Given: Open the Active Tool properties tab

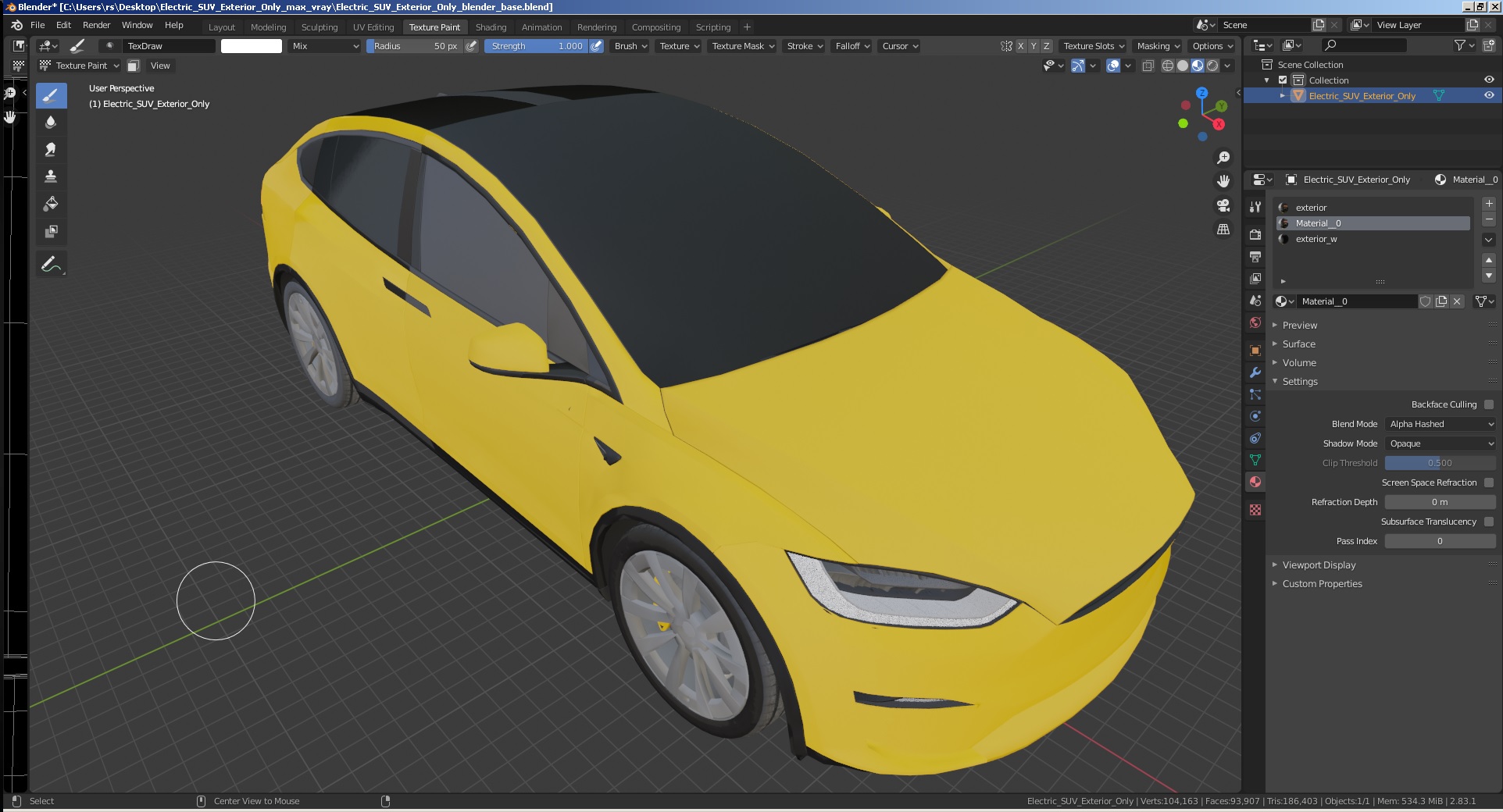Looking at the screenshot, I should (x=1255, y=207).
